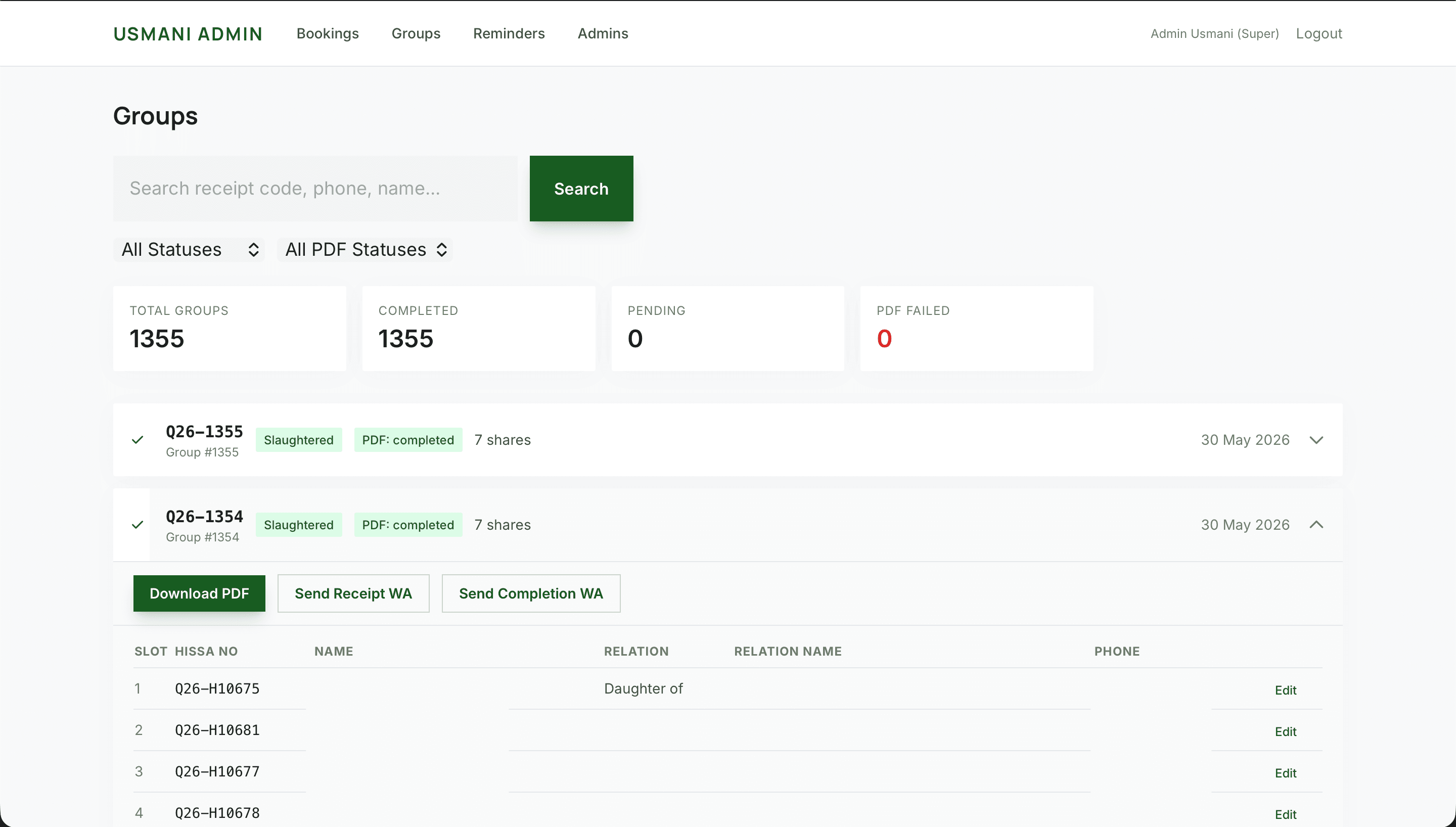This screenshot has height=827, width=1456.
Task: Click the checkmark icon on Q26-1355 row
Action: (x=138, y=440)
